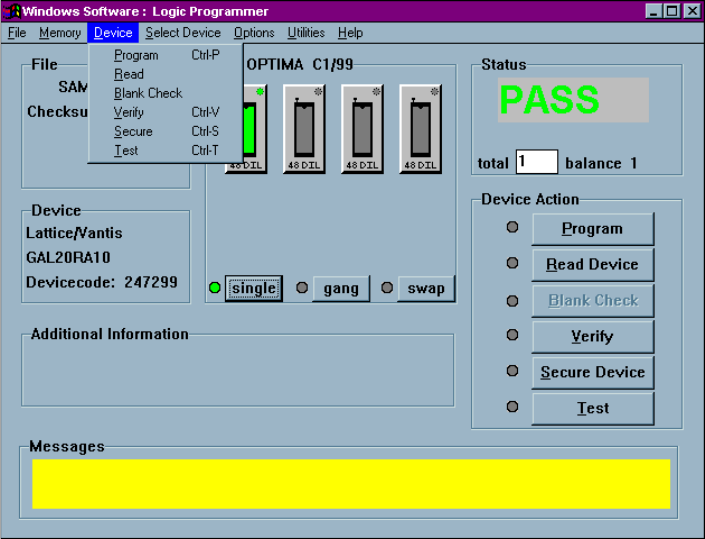Click indicator light beside Program button
Image resolution: width=705 pixels, height=539 pixels.
(513, 227)
